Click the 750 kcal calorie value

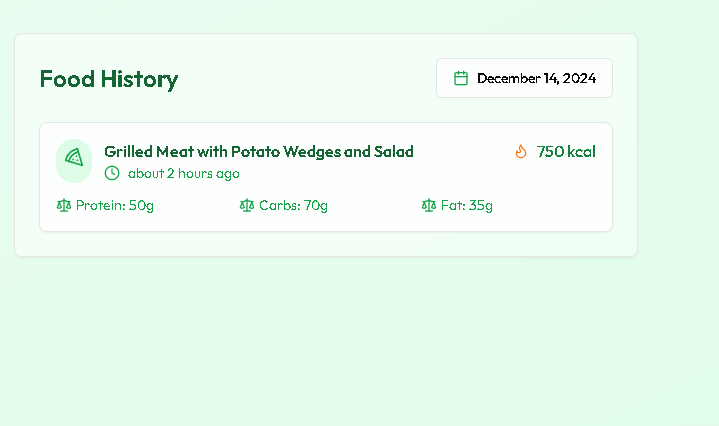[566, 152]
